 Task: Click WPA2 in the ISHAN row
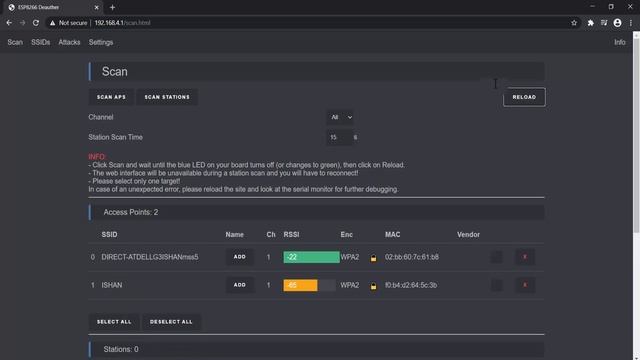point(350,285)
